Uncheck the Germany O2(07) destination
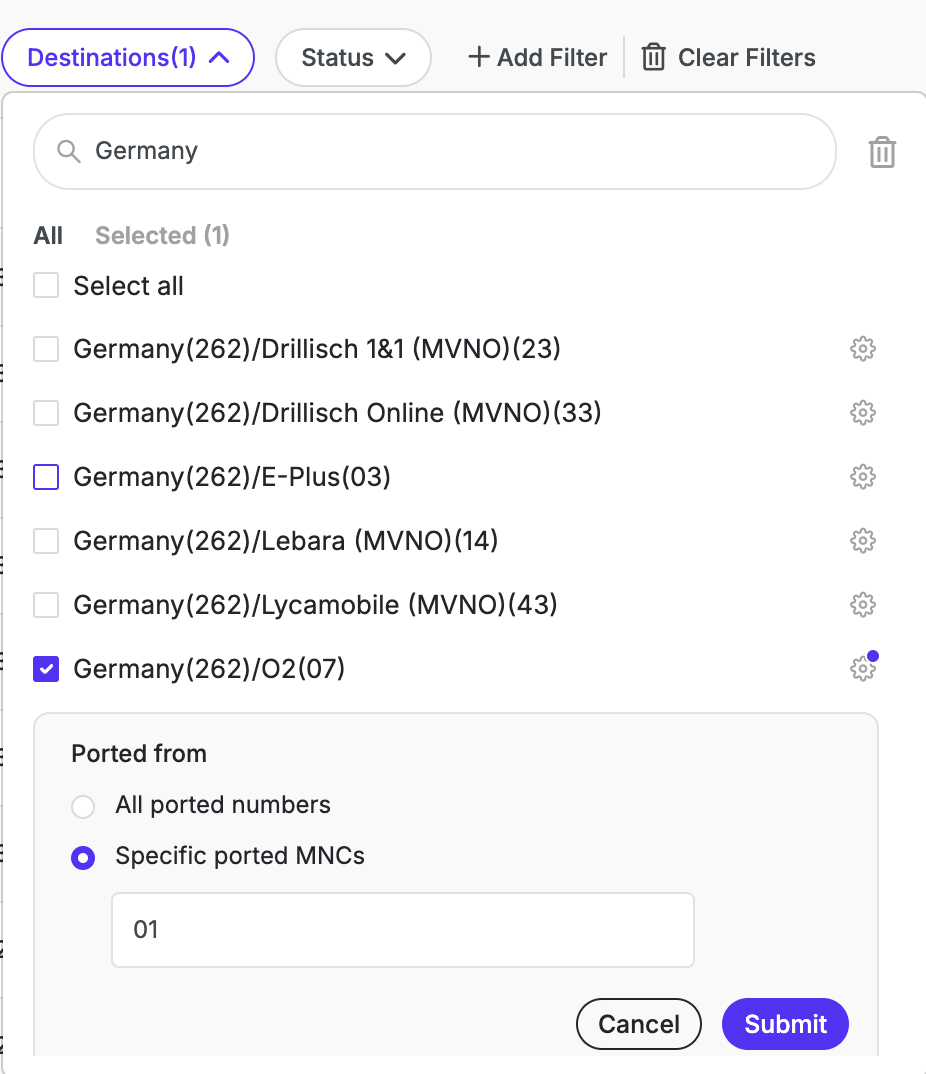This screenshot has height=1074, width=926. [45, 668]
